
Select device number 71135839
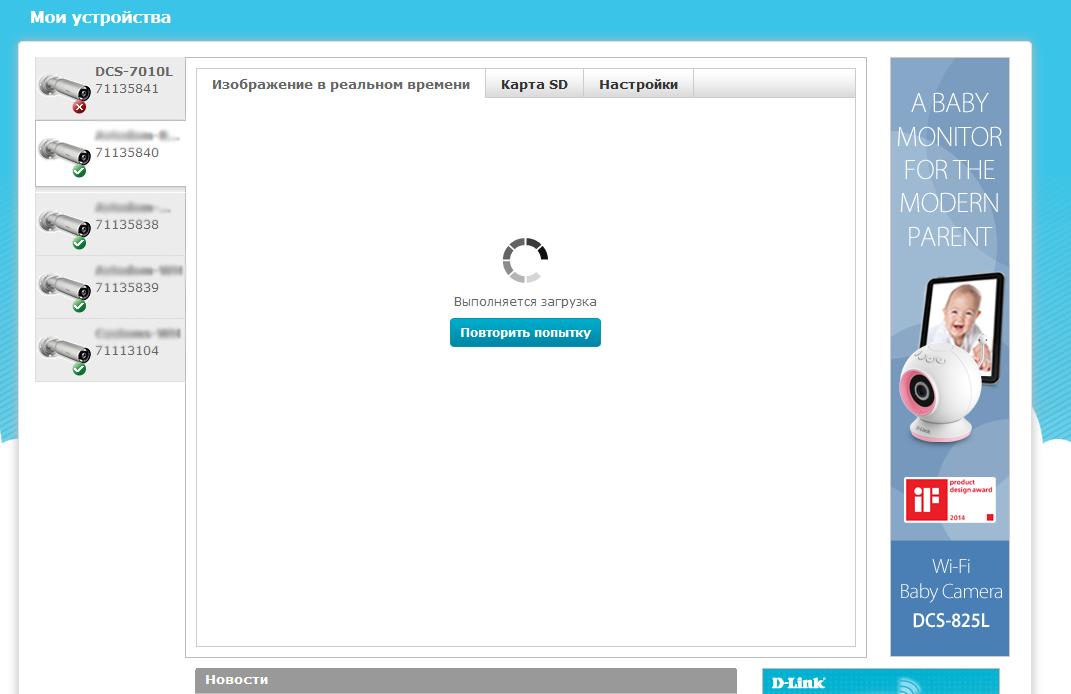[x=127, y=288]
